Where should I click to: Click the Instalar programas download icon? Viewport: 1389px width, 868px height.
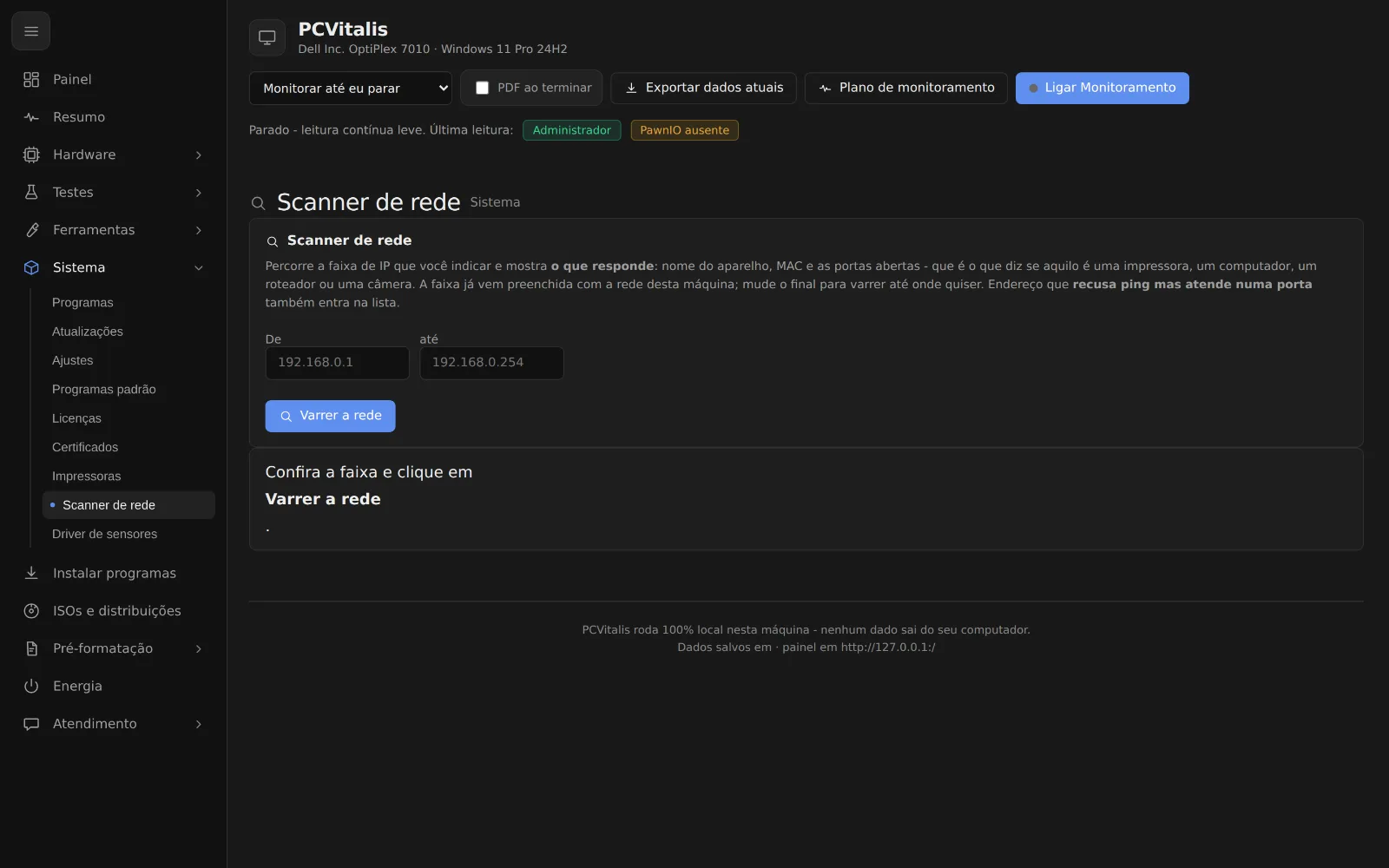tap(31, 573)
